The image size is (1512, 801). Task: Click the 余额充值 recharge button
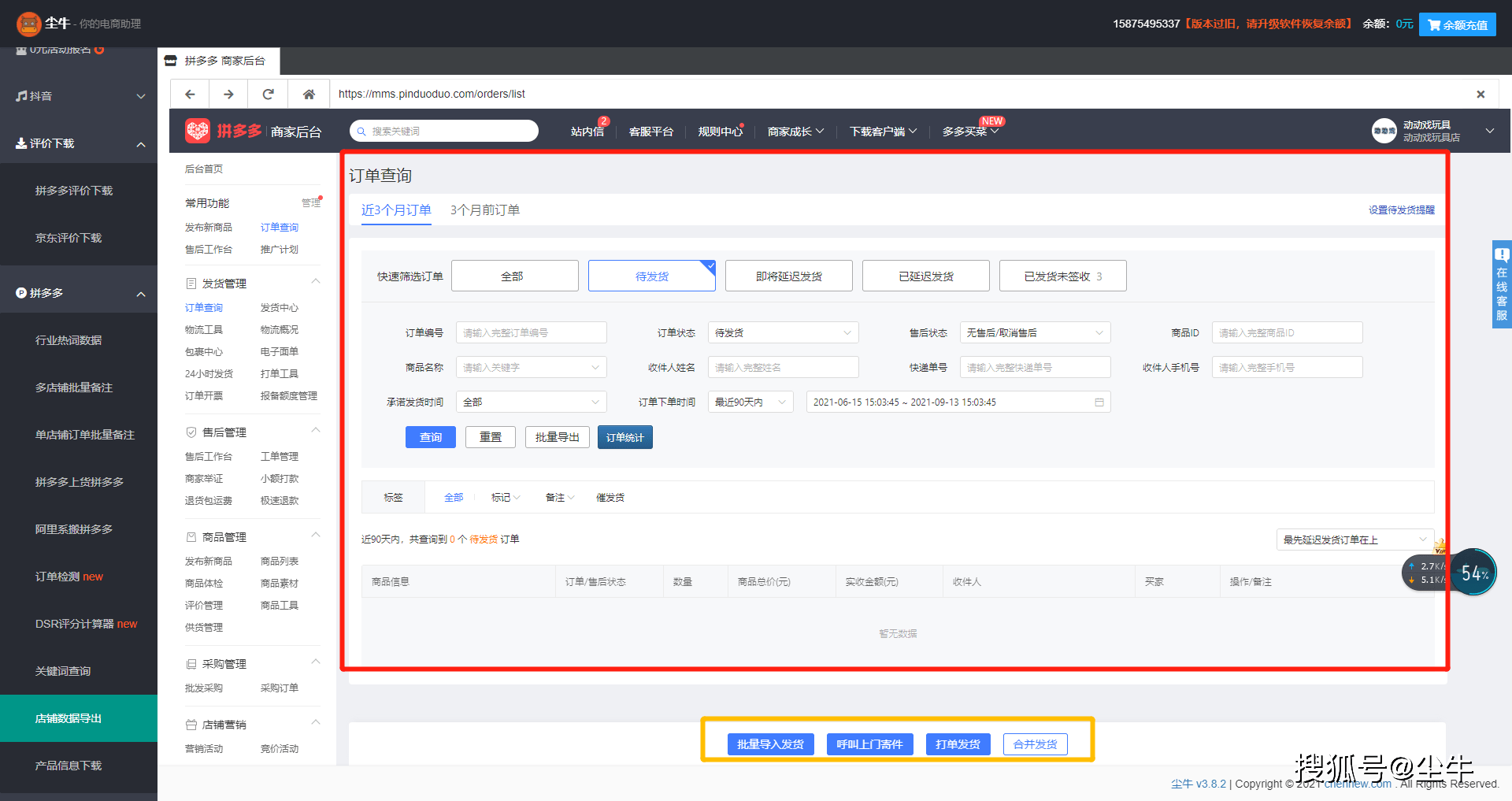point(1457,24)
